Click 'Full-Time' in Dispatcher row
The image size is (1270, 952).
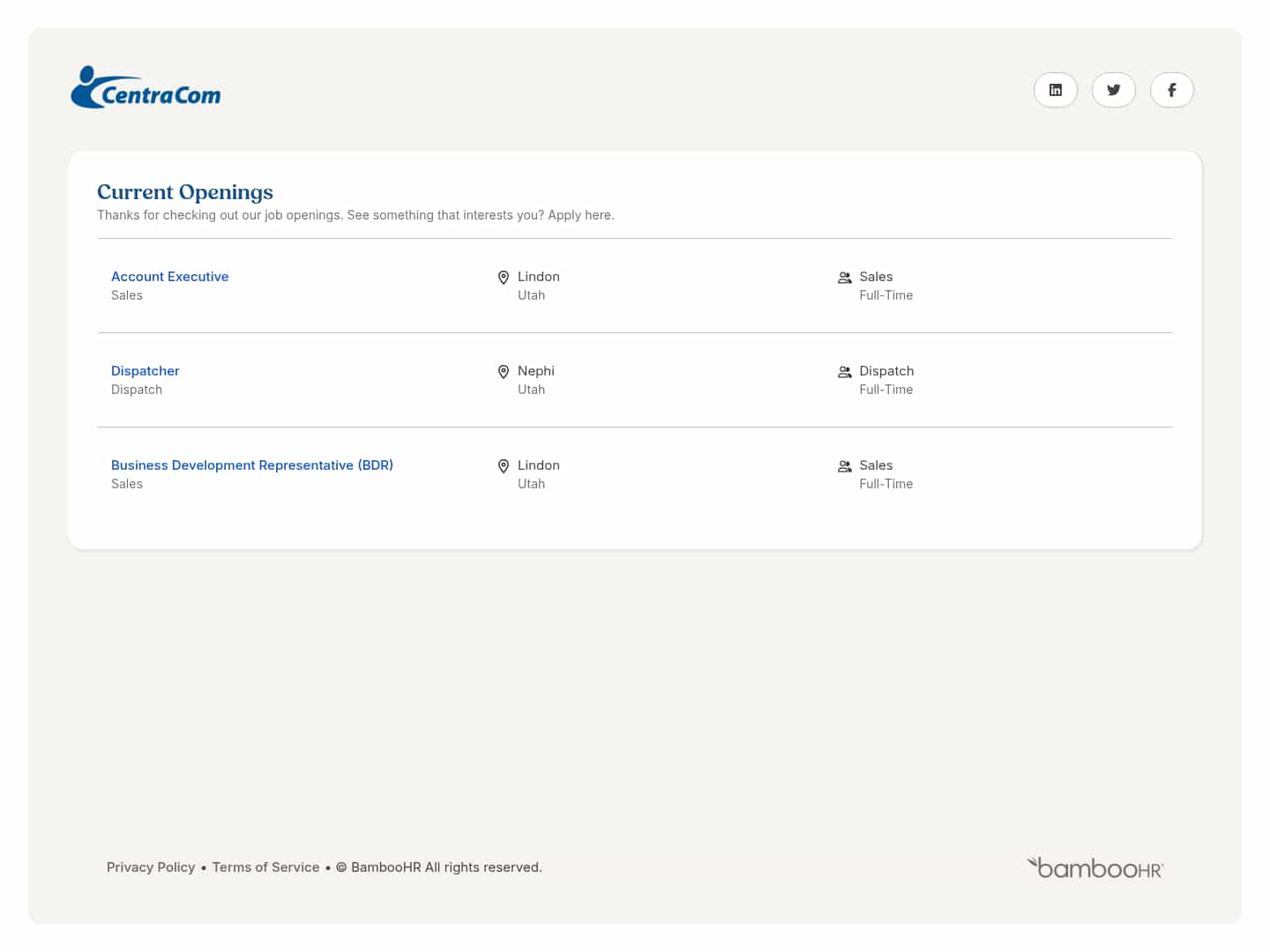pos(885,390)
